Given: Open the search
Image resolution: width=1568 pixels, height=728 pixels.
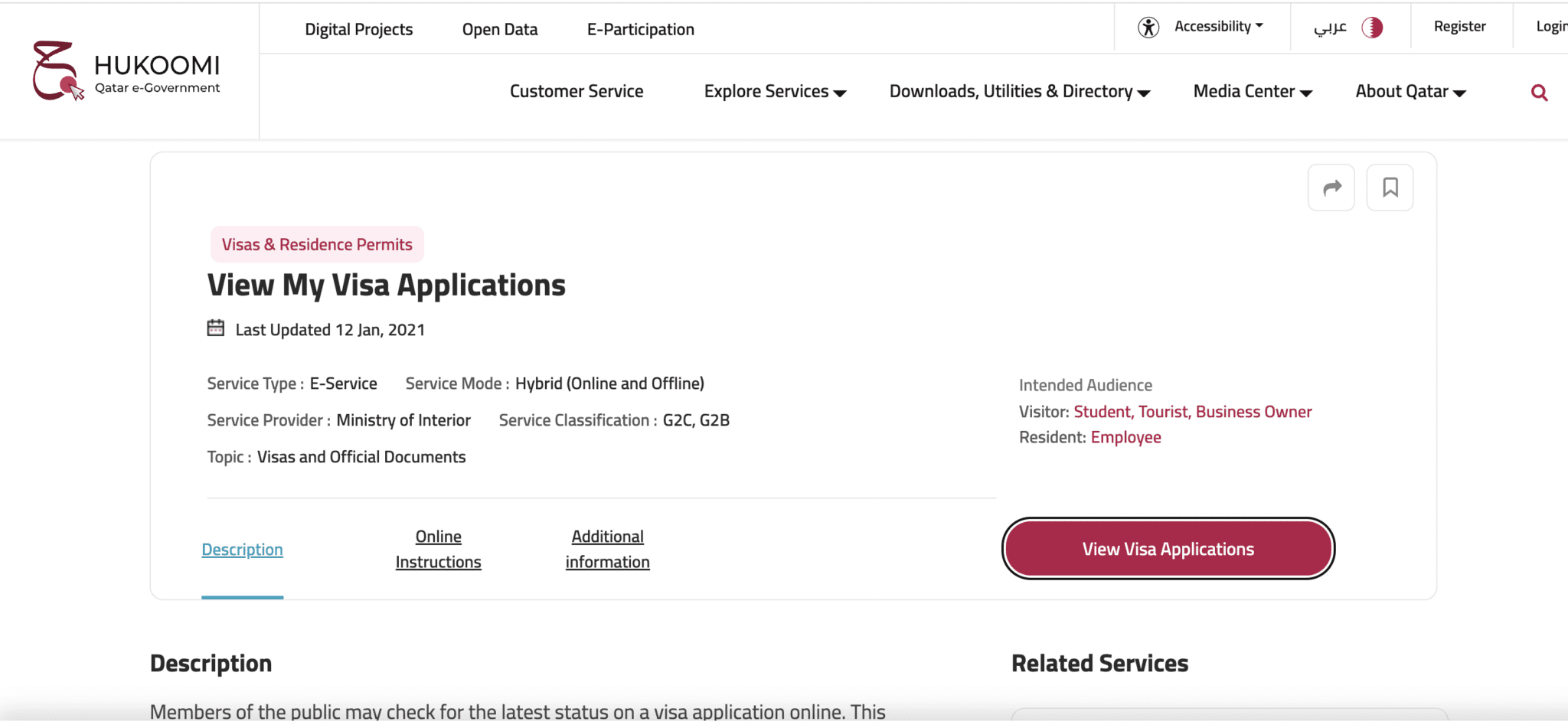Looking at the screenshot, I should (x=1540, y=92).
